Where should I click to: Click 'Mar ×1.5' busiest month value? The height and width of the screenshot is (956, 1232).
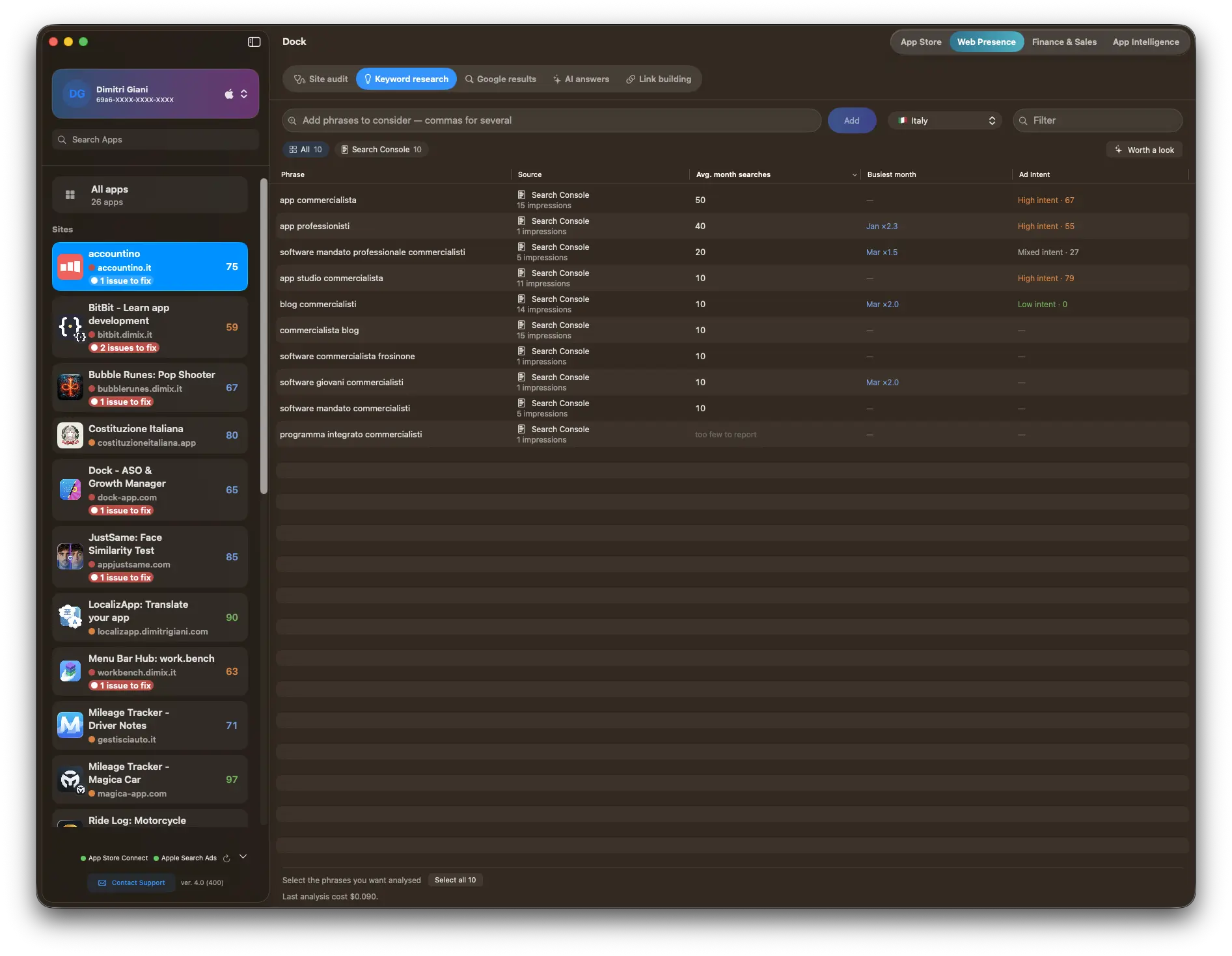[881, 253]
